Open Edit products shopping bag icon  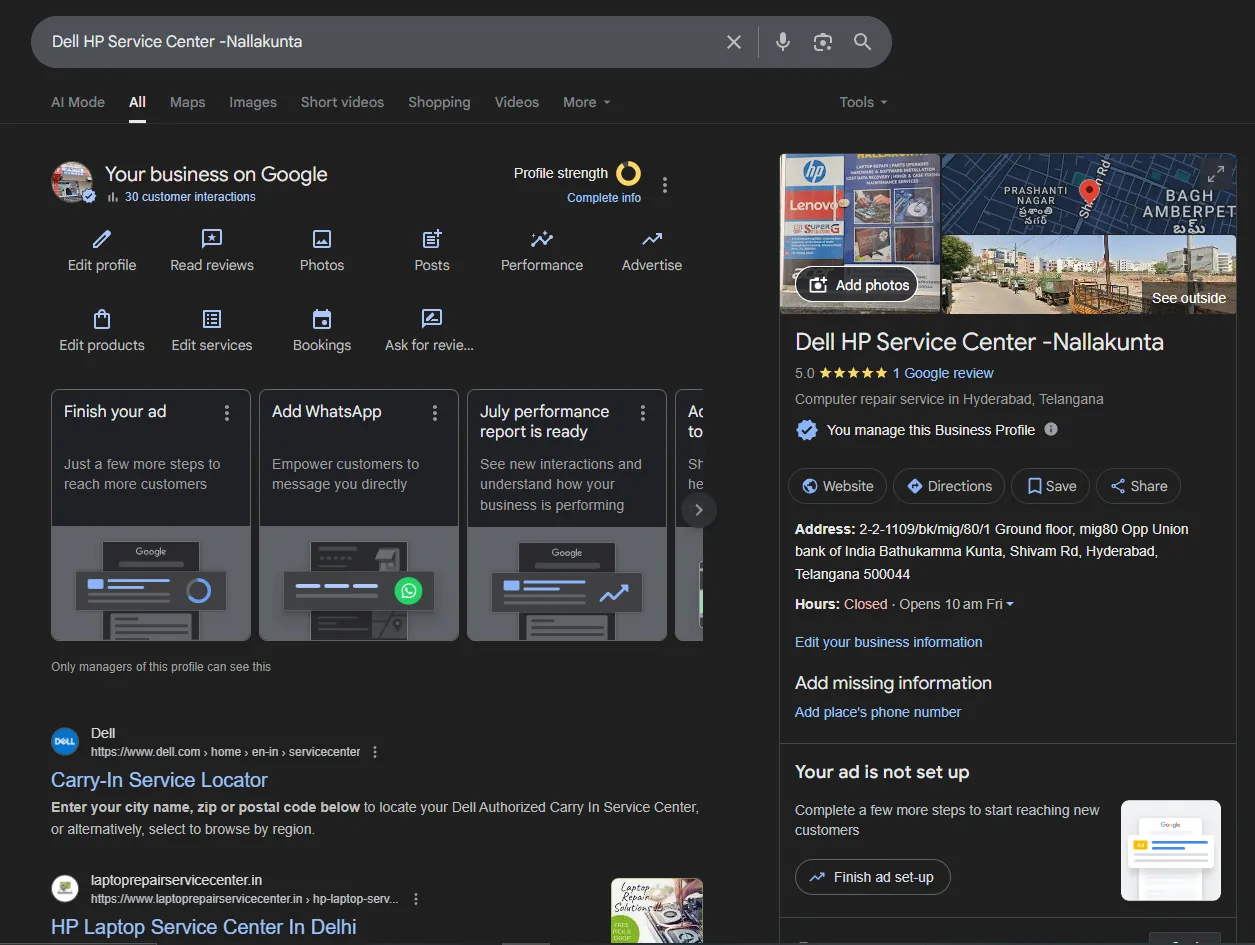coord(102,319)
